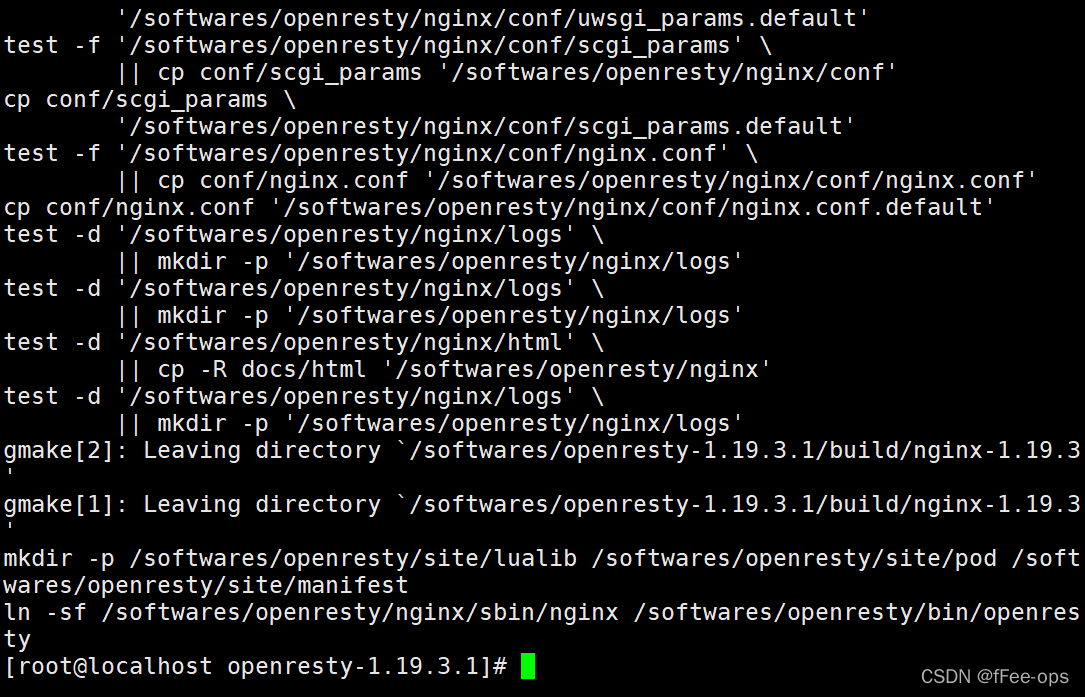Click the uwsgi_params.default path line
Screen dimensions: 1085x697
click(492, 19)
